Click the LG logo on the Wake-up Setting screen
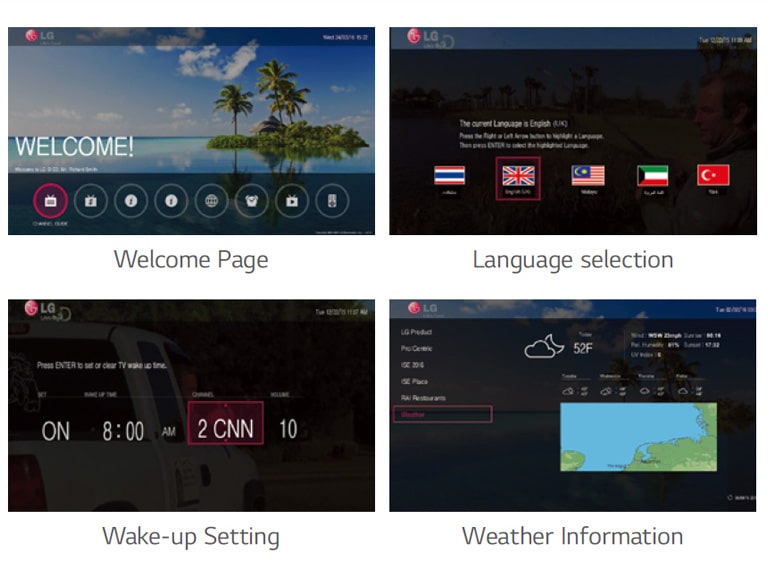This screenshot has width=768, height=568. point(40,308)
